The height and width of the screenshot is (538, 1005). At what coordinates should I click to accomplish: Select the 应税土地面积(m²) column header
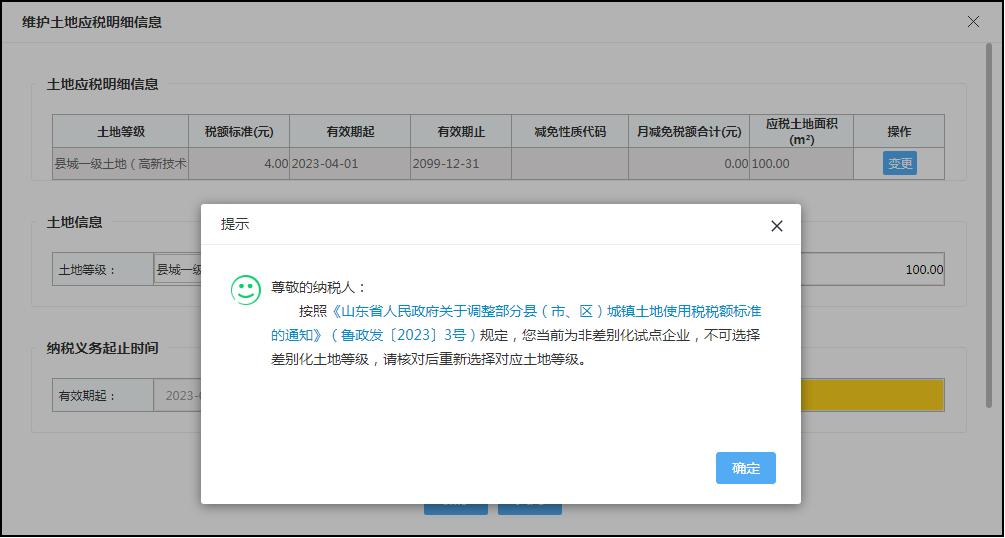[x=802, y=131]
